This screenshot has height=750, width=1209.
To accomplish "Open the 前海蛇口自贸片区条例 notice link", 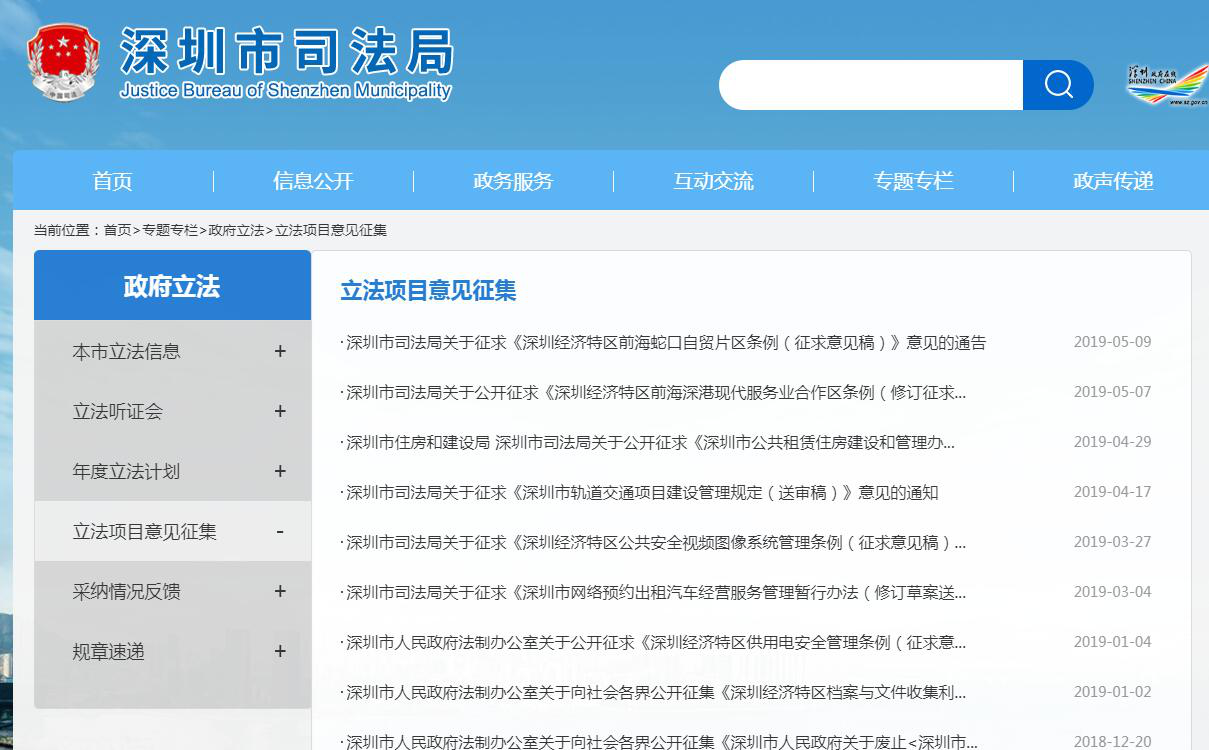I will click(665, 343).
